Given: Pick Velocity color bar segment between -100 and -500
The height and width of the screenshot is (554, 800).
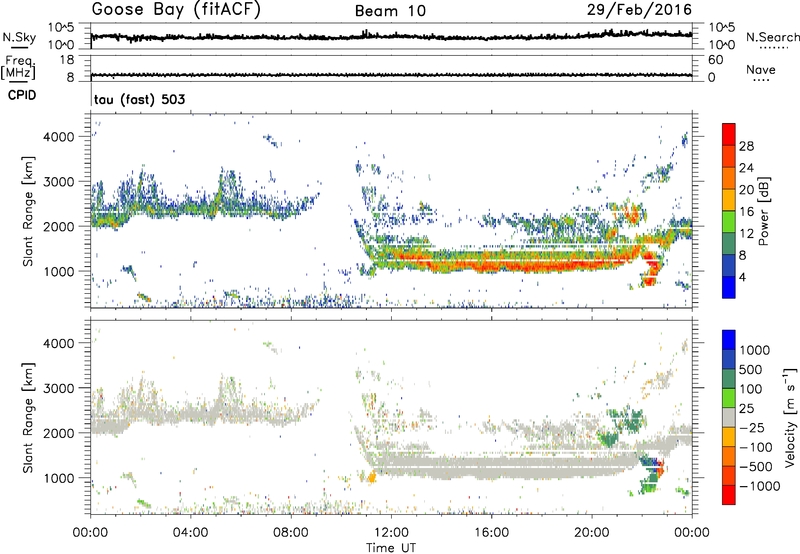Looking at the screenshot, I should tap(729, 457).
